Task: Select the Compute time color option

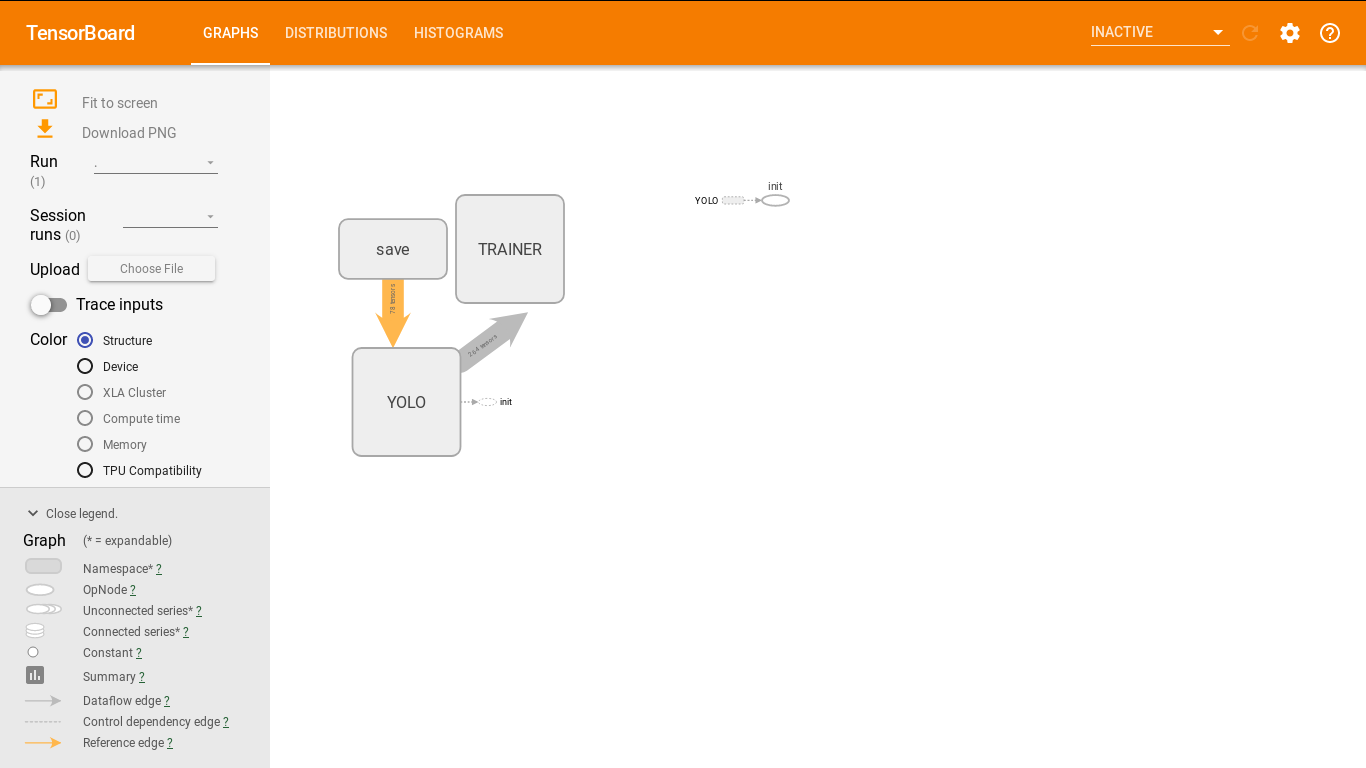Action: [85, 418]
